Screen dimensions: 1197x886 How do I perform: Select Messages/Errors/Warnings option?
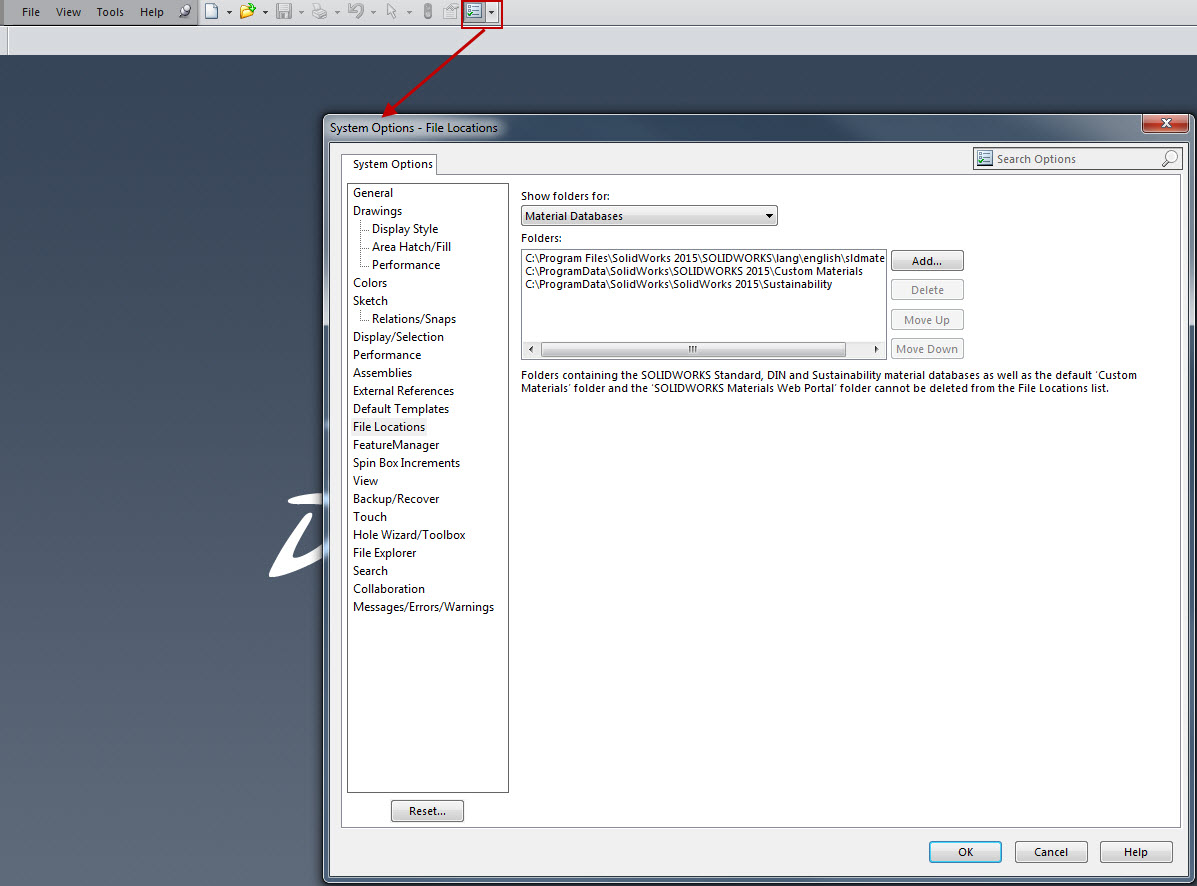(x=423, y=607)
